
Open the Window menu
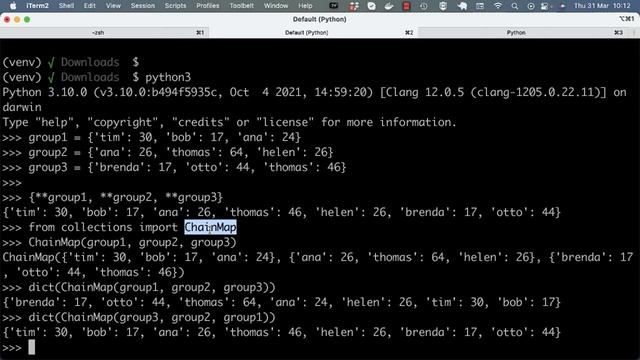[x=276, y=6]
